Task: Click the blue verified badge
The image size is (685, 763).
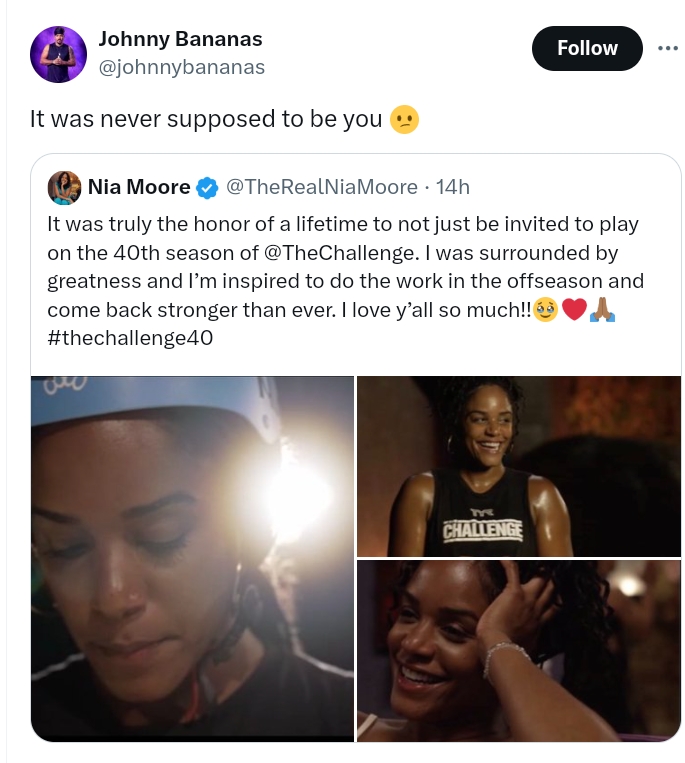Action: pyautogui.click(x=207, y=188)
